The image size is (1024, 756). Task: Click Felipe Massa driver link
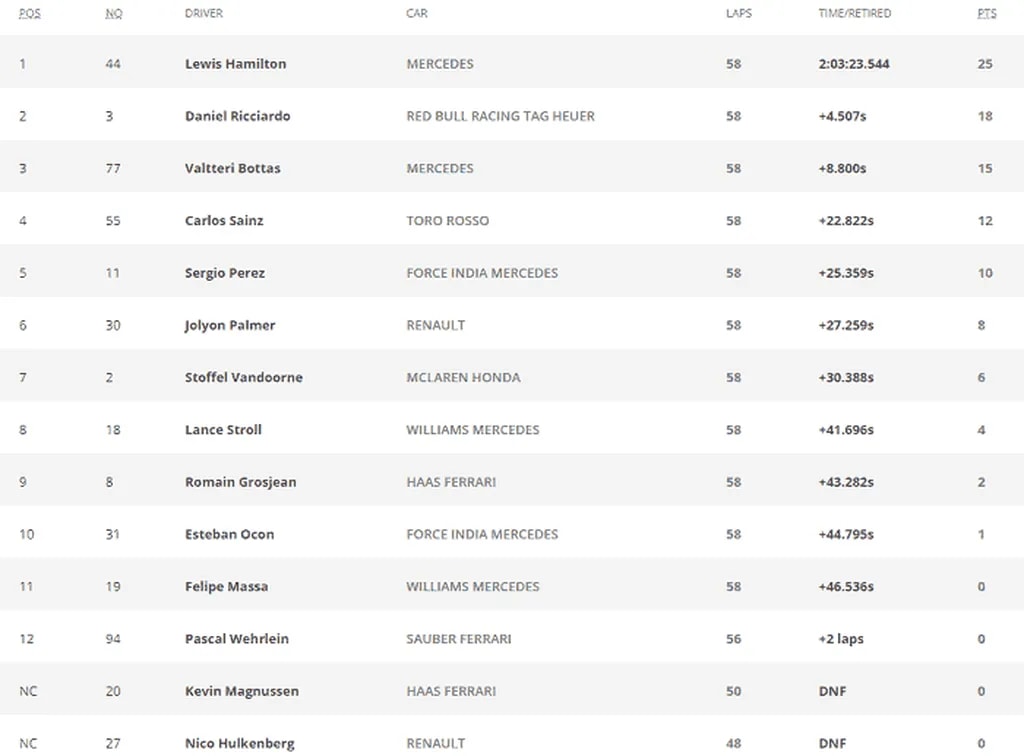tap(226, 586)
